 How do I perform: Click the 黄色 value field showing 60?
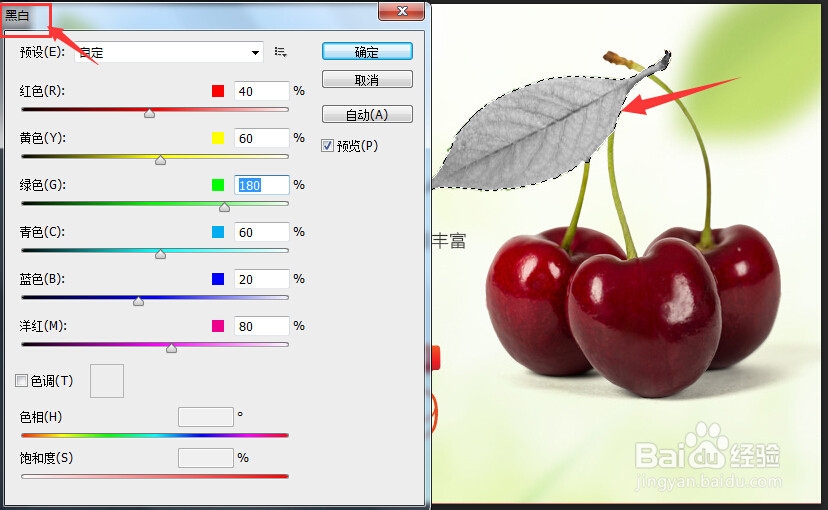262,138
